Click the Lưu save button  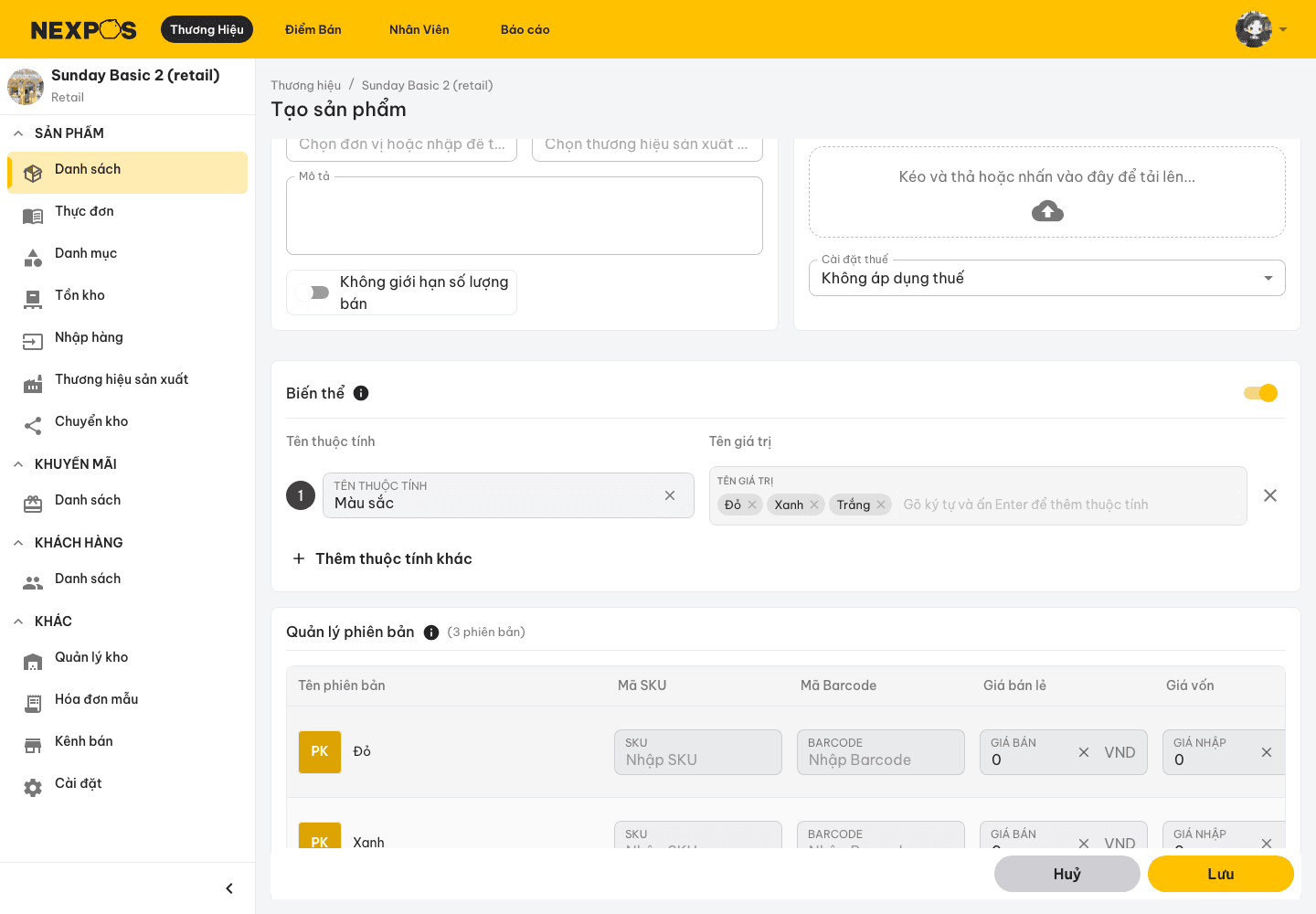pyautogui.click(x=1221, y=874)
